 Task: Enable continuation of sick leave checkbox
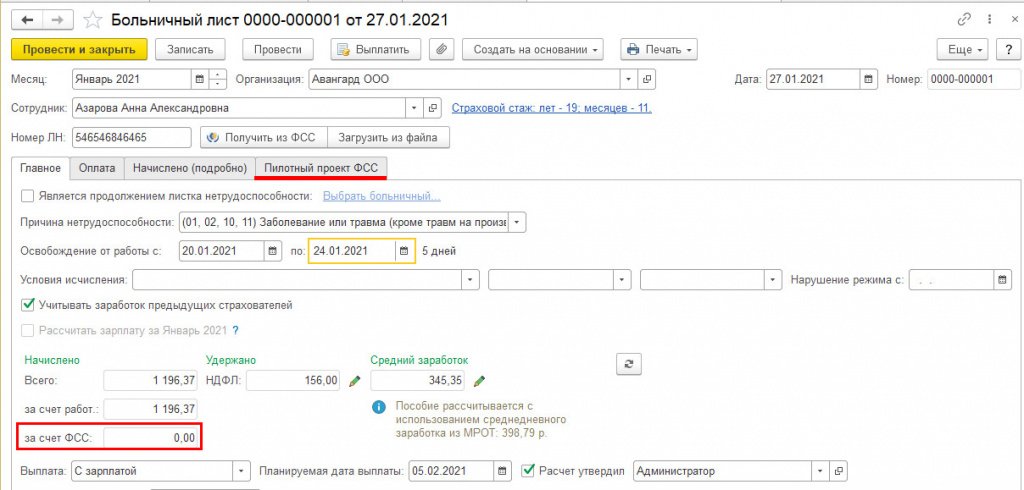(x=28, y=196)
